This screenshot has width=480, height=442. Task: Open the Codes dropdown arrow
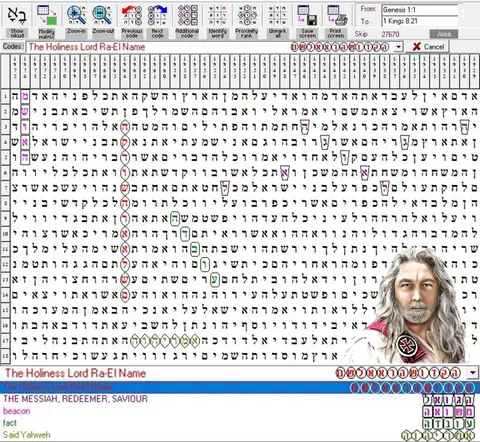pyautogui.click(x=399, y=47)
